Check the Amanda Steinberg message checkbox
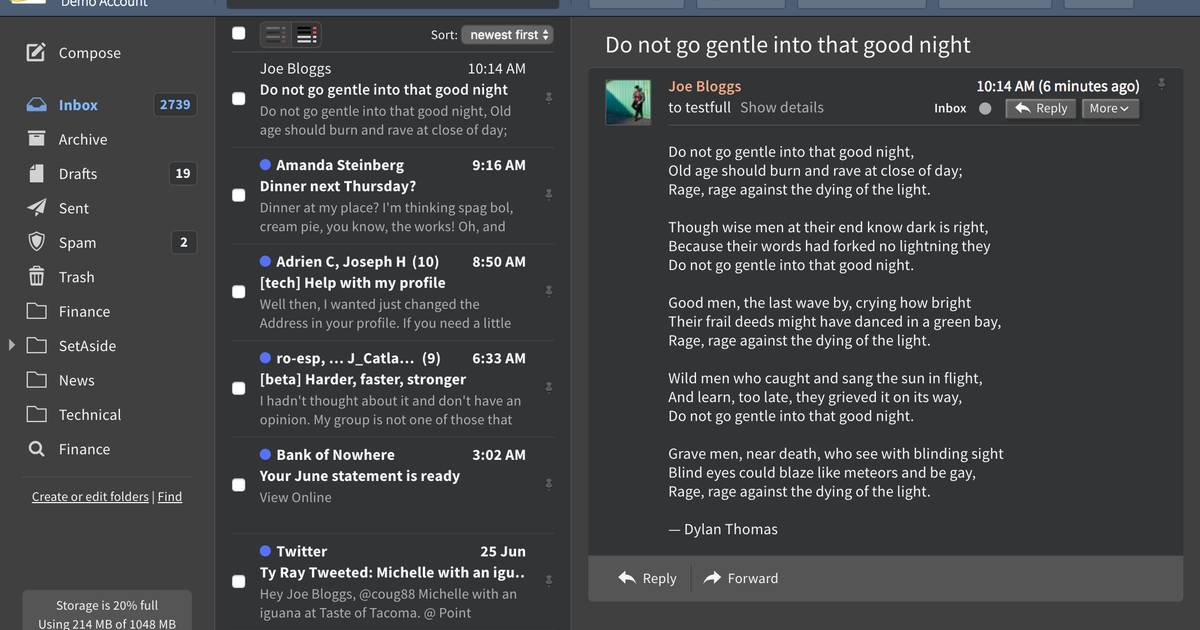Image resolution: width=1200 pixels, height=630 pixels. [x=238, y=197]
